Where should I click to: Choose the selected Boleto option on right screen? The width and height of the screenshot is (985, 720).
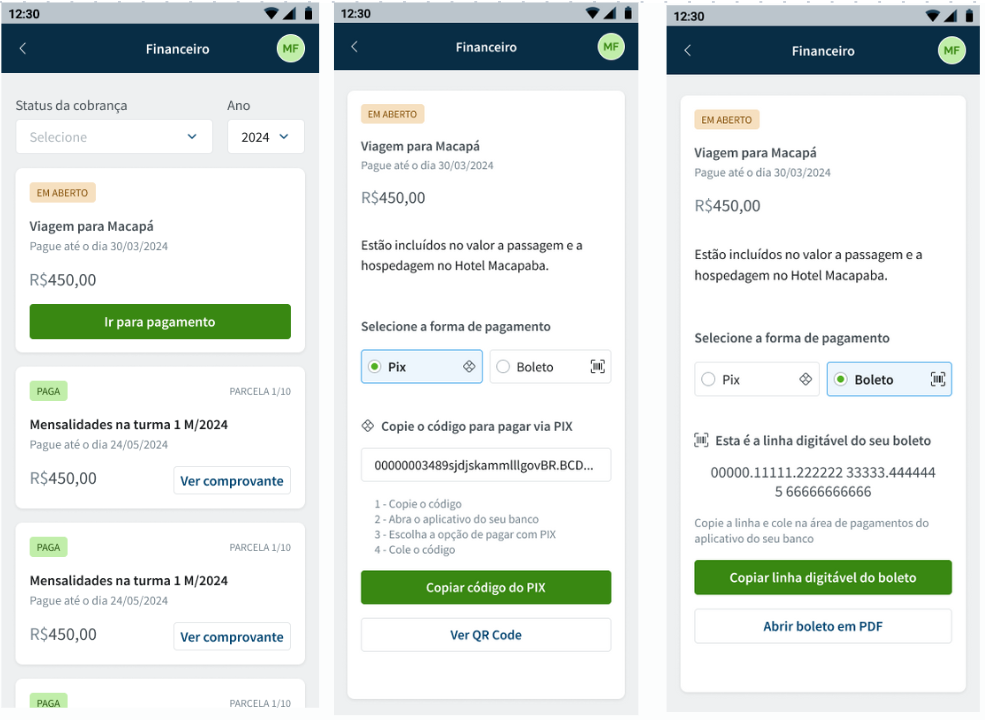[889, 379]
